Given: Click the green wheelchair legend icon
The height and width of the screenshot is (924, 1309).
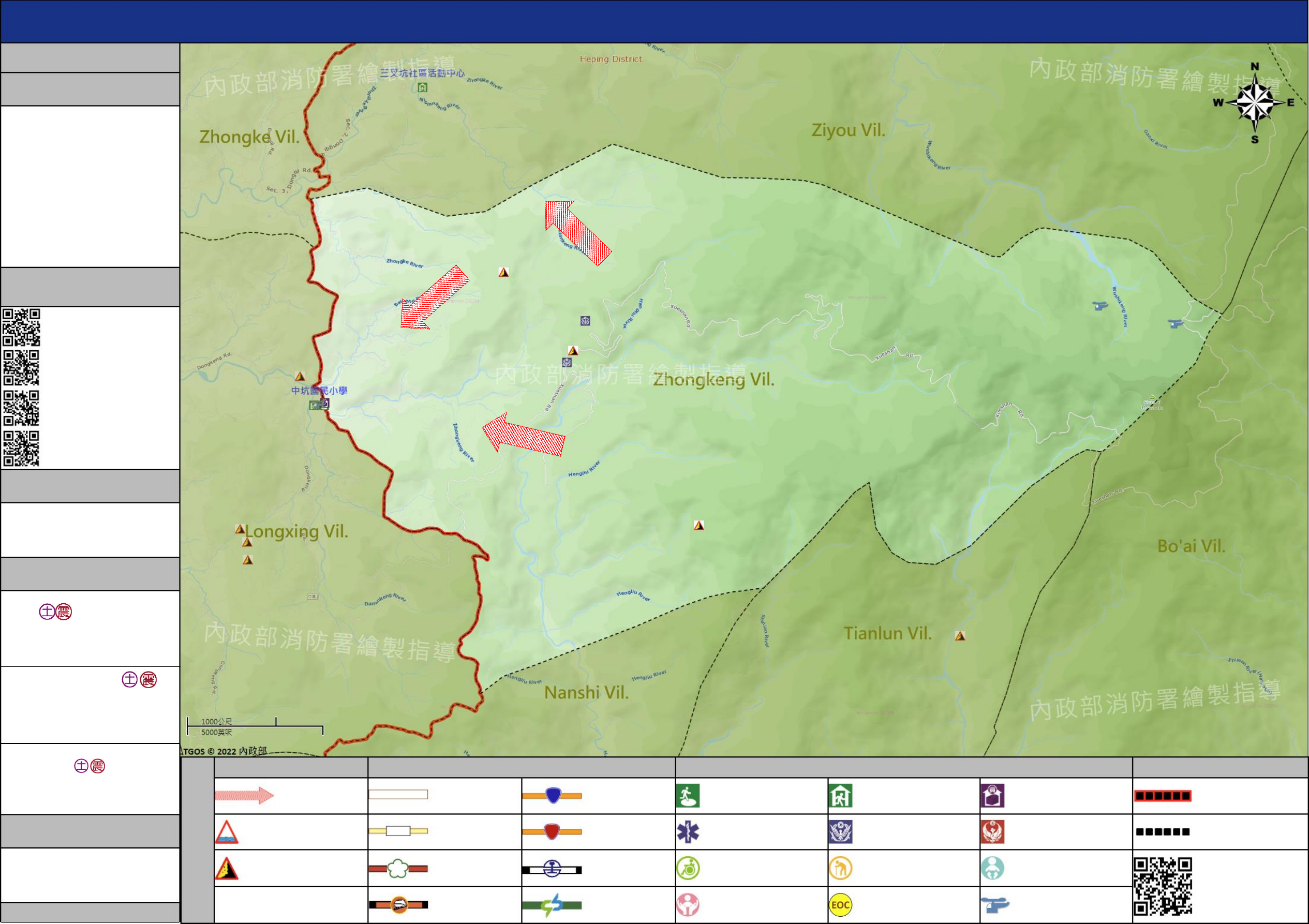Looking at the screenshot, I should pos(688,869).
